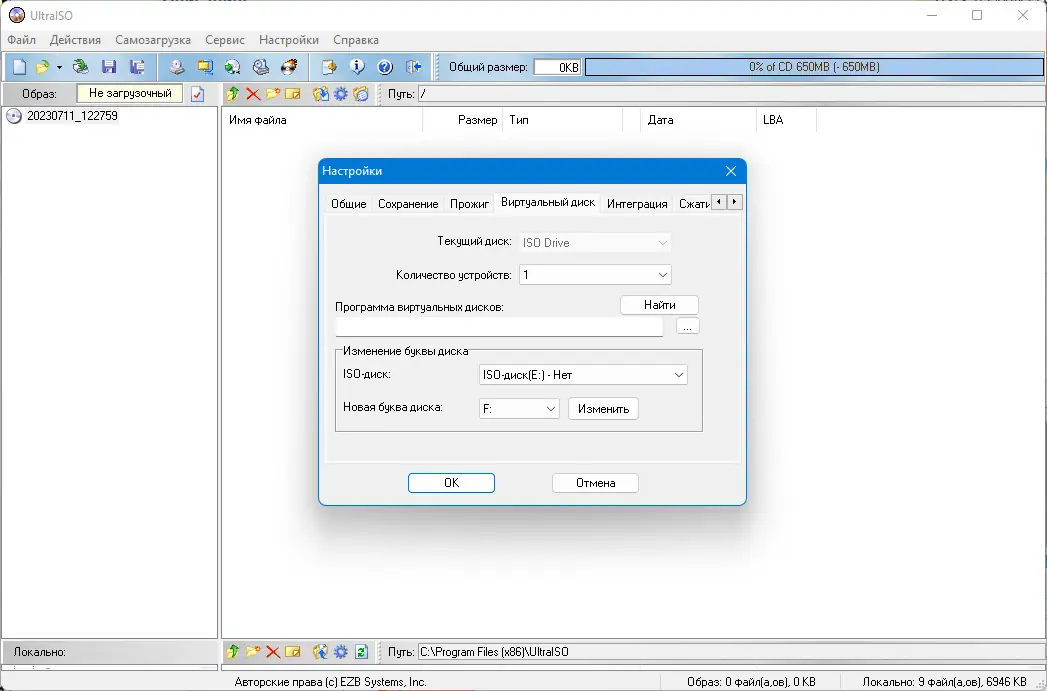Click the local Путь field with C:\Program Files
1047x691 pixels.
731,652
